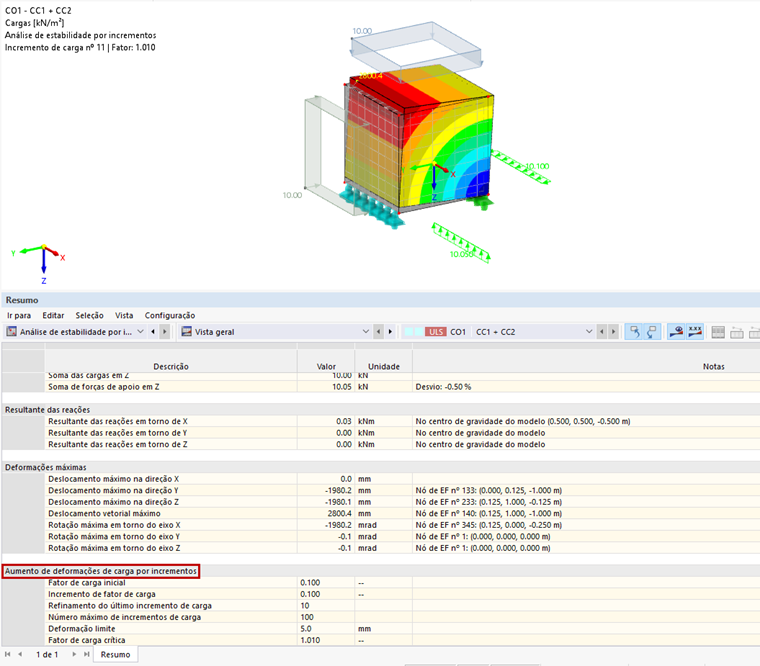The height and width of the screenshot is (666, 760).
Task: Open the Seleção menu
Action: (x=90, y=316)
